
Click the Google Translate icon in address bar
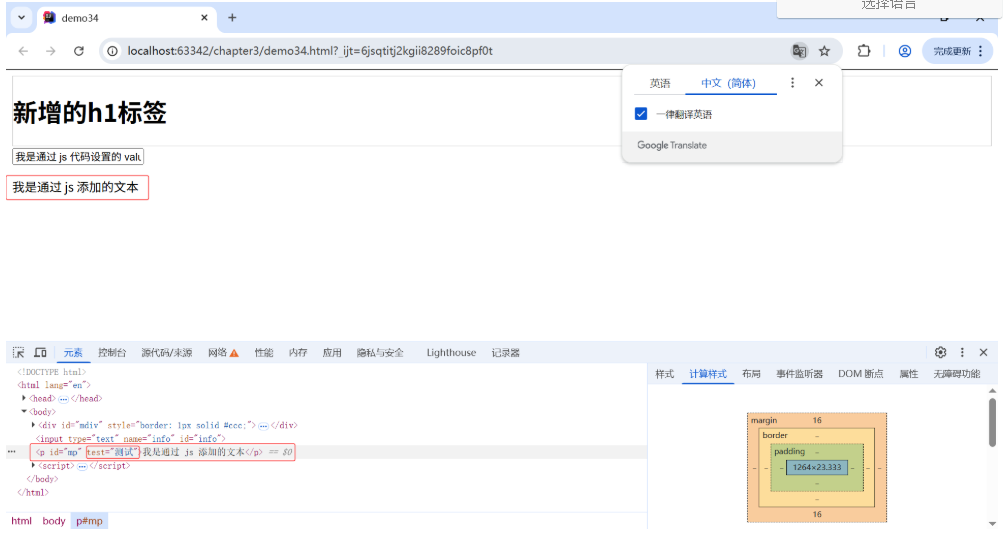click(x=799, y=51)
